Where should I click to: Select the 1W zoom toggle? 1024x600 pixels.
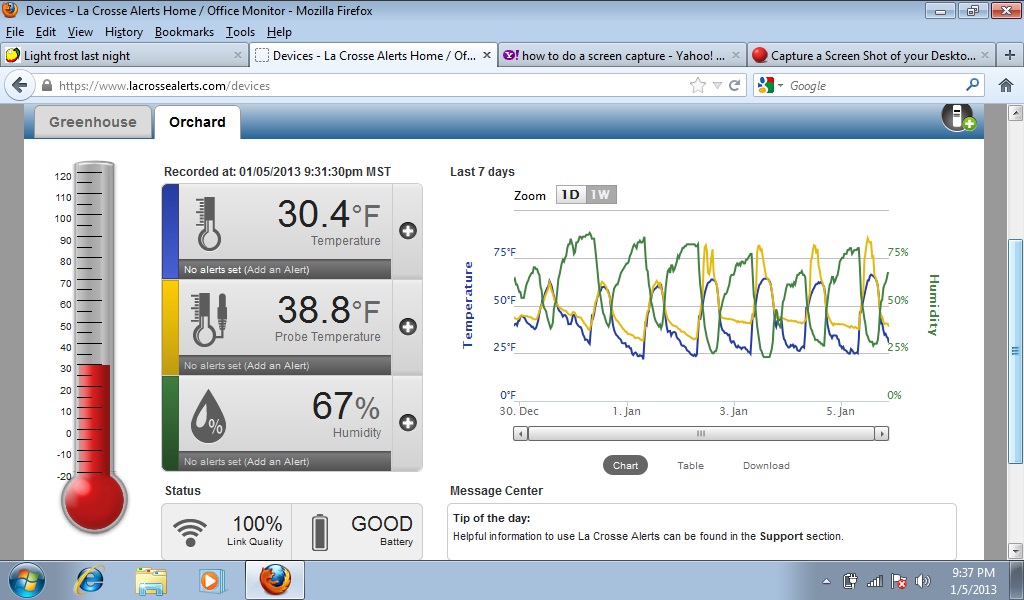pos(600,195)
